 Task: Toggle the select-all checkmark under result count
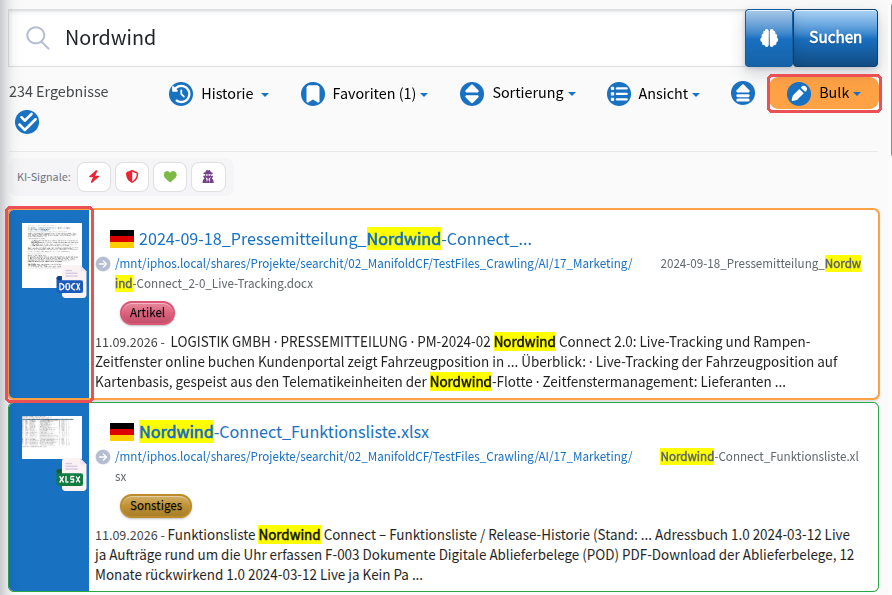27,122
